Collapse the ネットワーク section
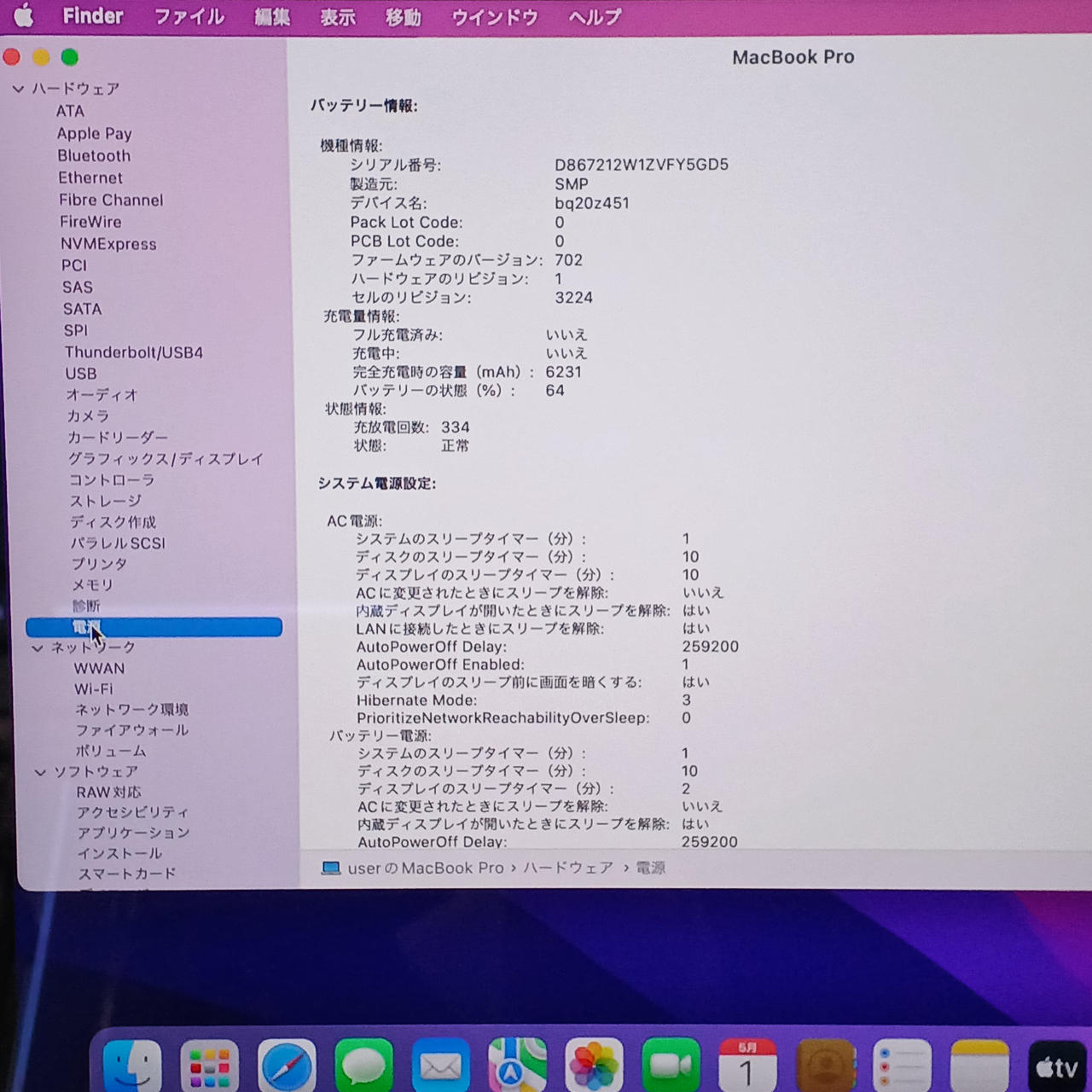Viewport: 1092px width, 1092px height. [37, 648]
